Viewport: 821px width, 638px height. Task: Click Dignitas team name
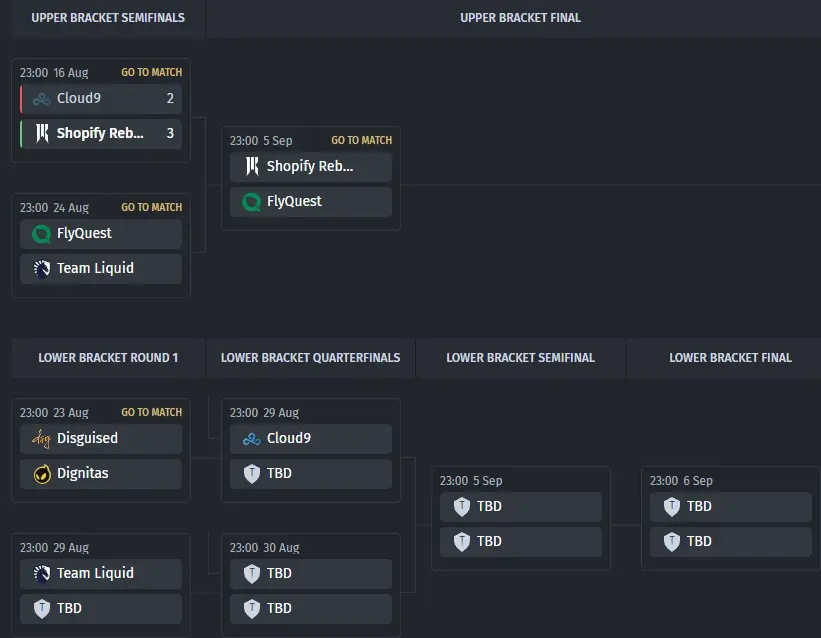pyautogui.click(x=83, y=474)
